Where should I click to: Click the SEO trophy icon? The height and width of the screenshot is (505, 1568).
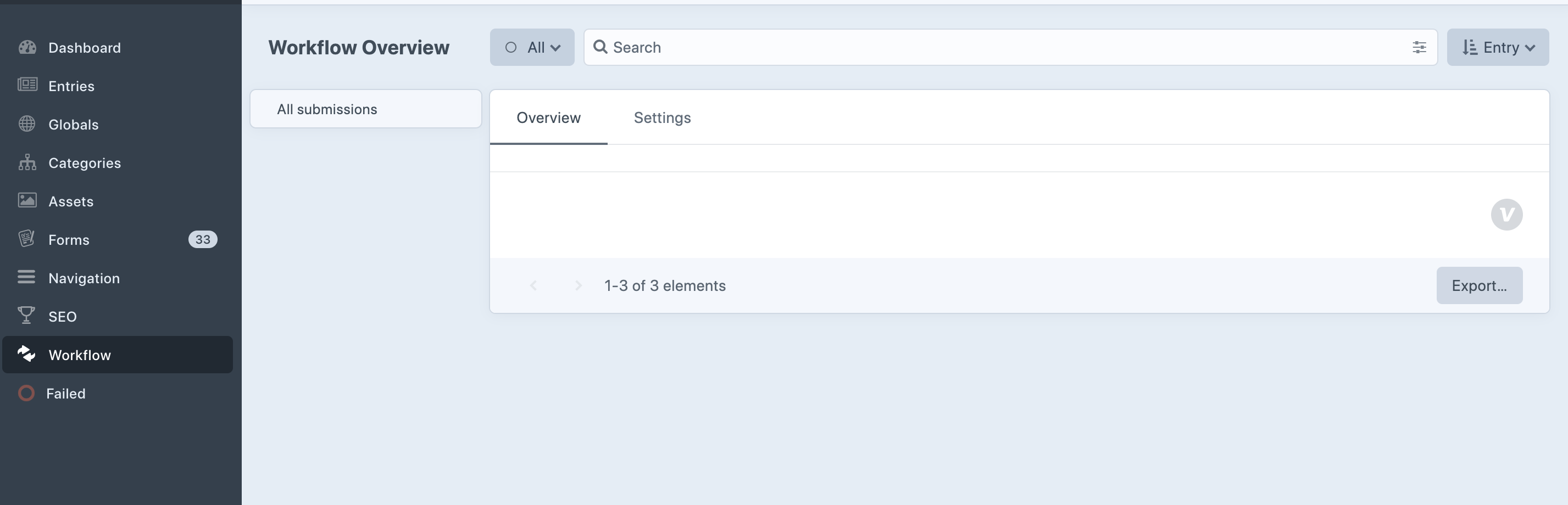(27, 316)
